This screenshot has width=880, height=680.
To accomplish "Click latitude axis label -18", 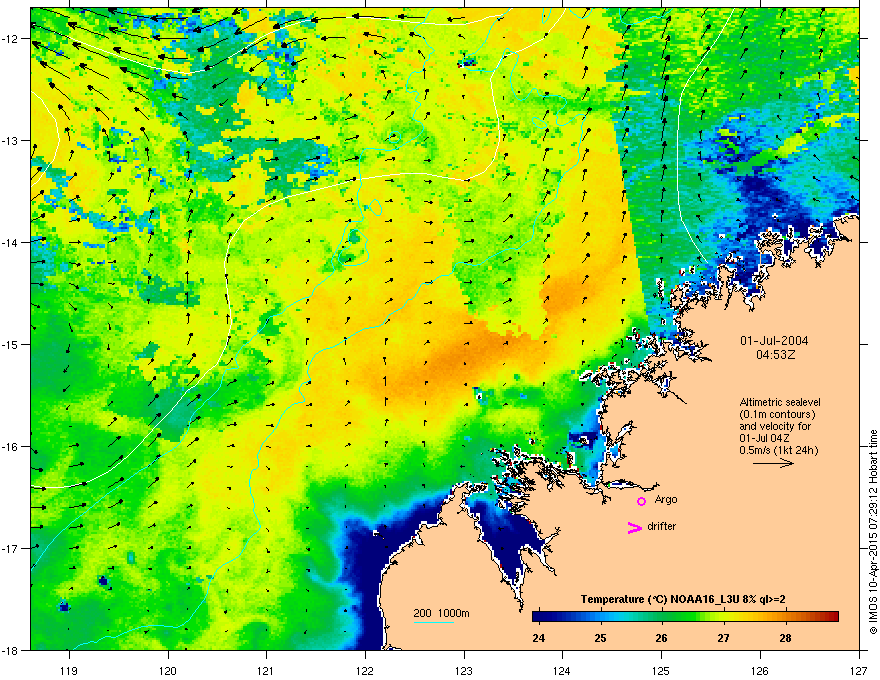I will tap(9, 650).
